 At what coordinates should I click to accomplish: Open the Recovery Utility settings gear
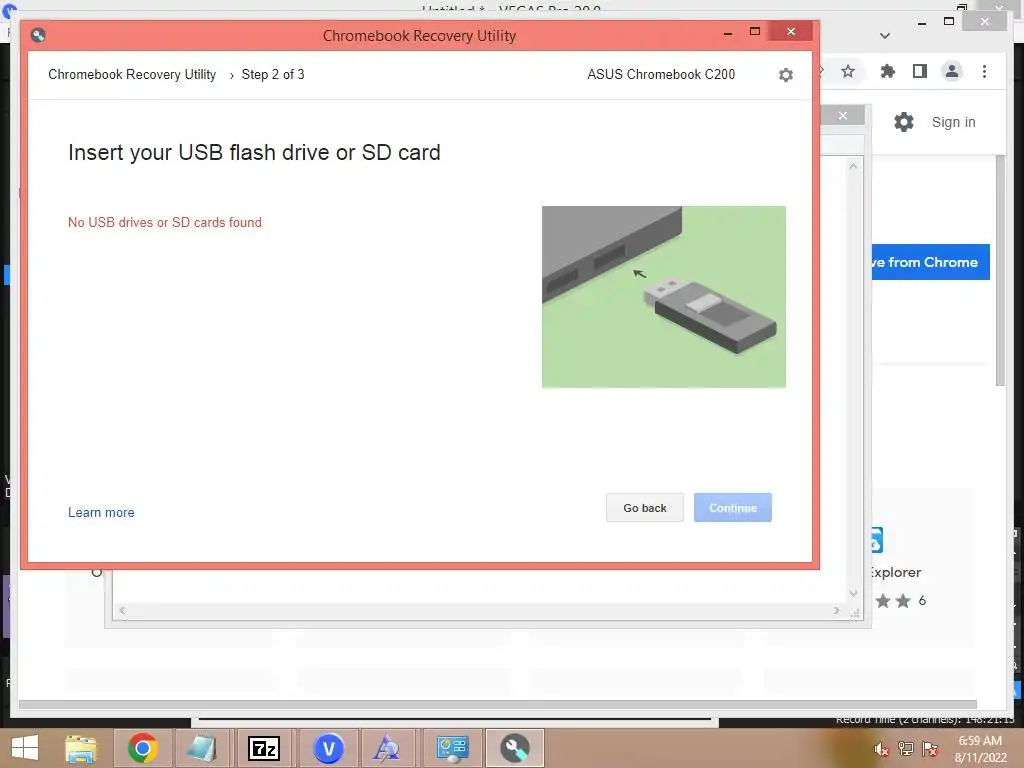tap(786, 75)
